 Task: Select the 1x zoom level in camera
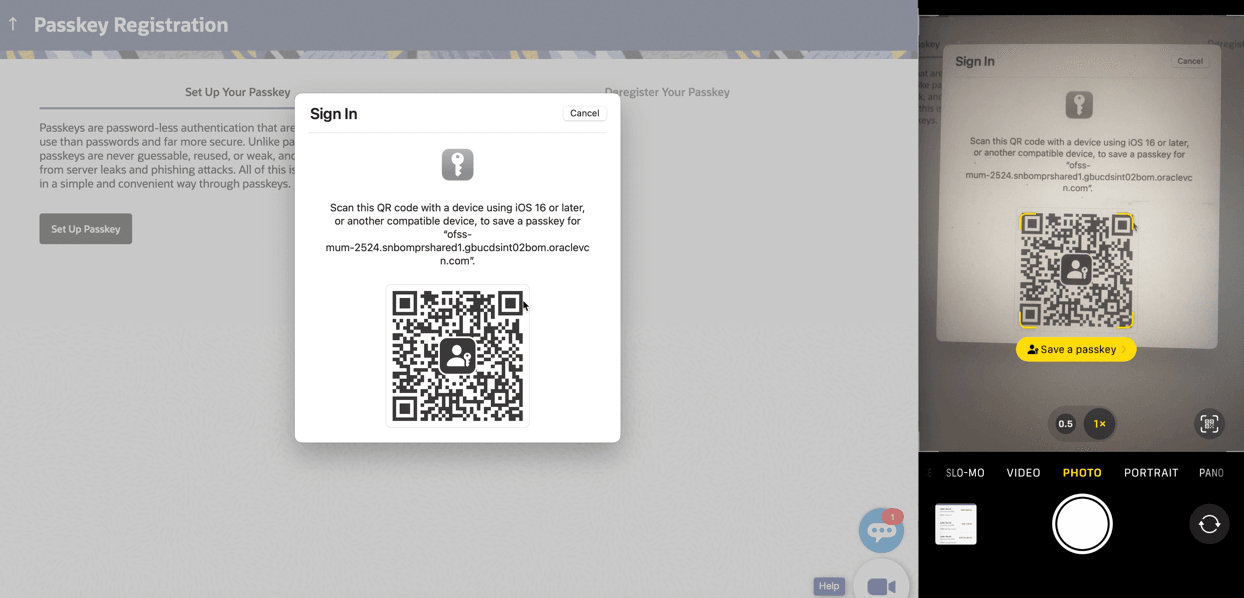pos(1099,424)
